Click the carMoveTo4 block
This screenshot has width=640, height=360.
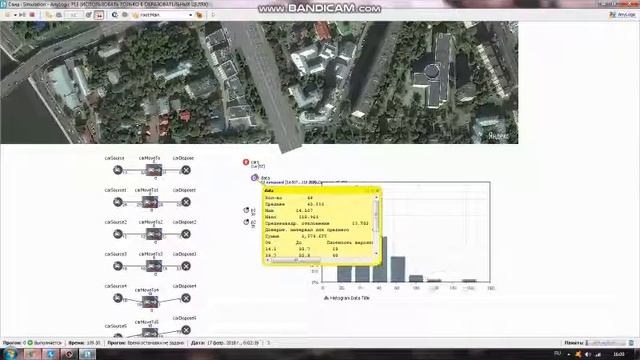[x=150, y=302]
